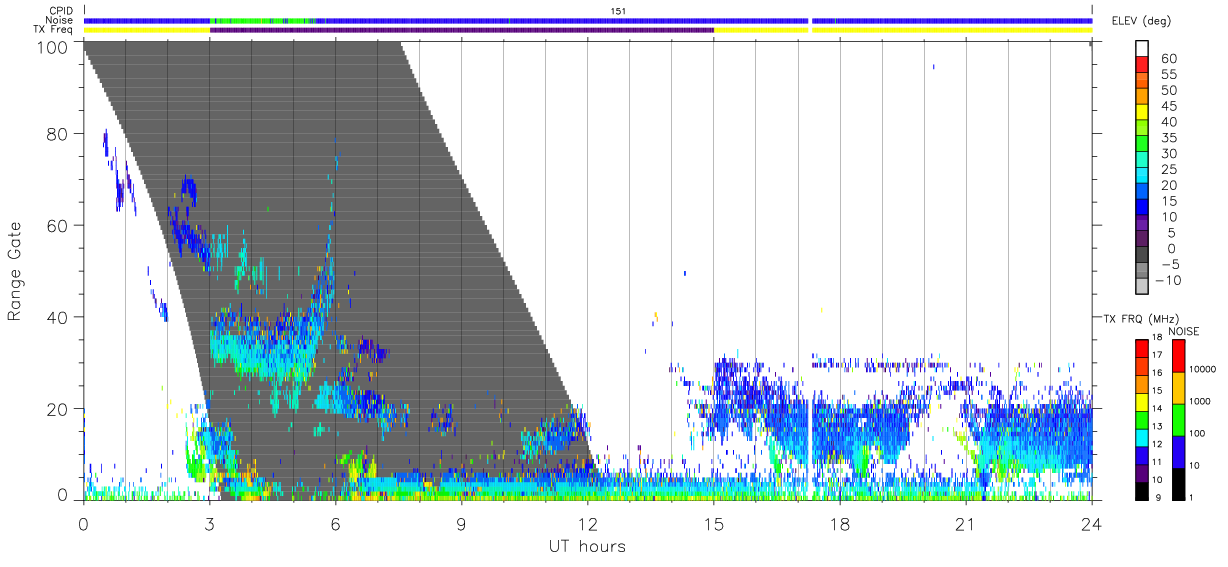Select the NOISE legend value "10000"
The image size is (1228, 567).
[1201, 369]
